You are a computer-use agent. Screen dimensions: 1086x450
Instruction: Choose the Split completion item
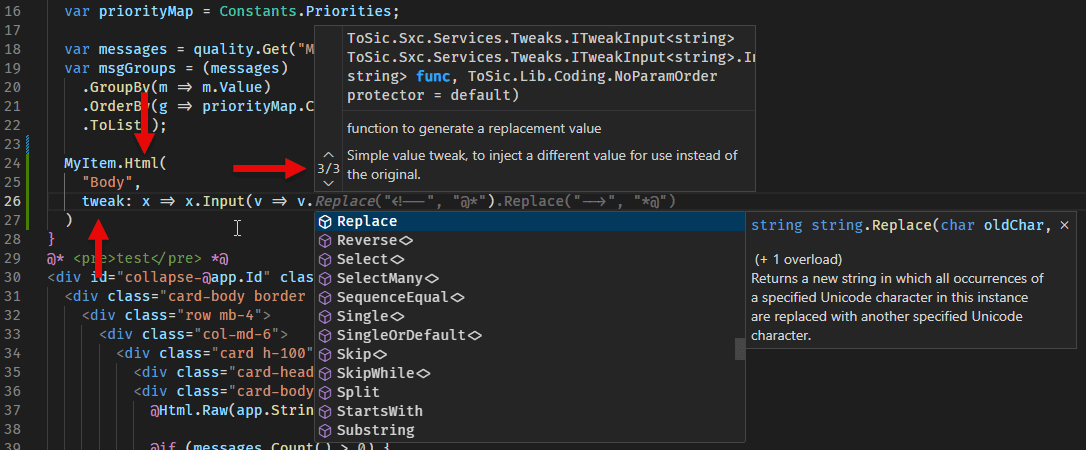[358, 393]
